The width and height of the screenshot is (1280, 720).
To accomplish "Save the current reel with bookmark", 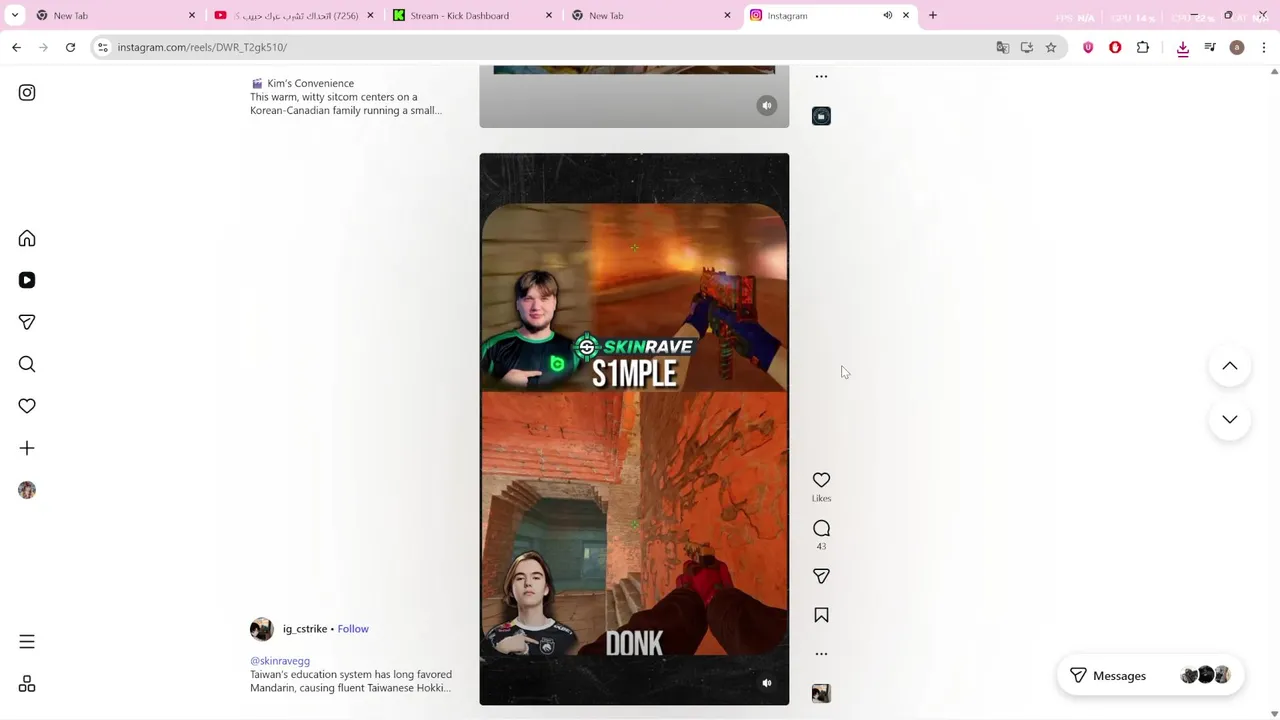I will [x=821, y=615].
